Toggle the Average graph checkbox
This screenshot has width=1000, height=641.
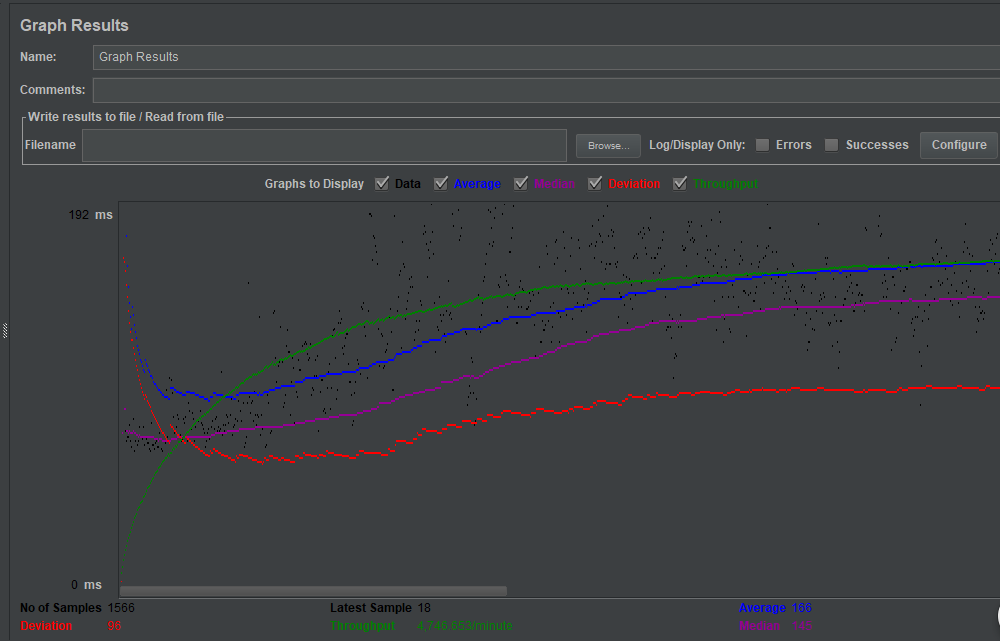(441, 184)
